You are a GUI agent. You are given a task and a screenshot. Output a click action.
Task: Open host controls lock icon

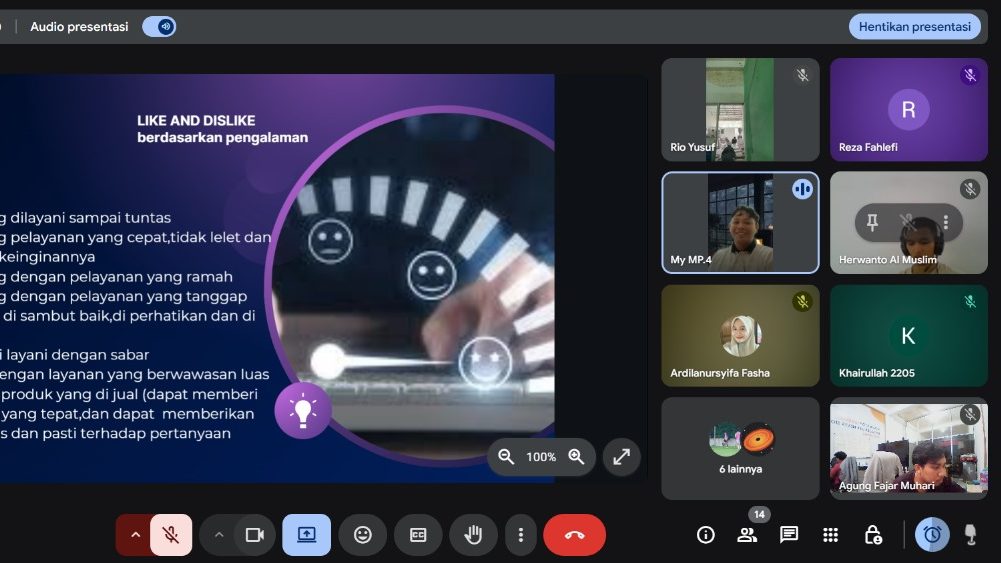click(x=873, y=535)
